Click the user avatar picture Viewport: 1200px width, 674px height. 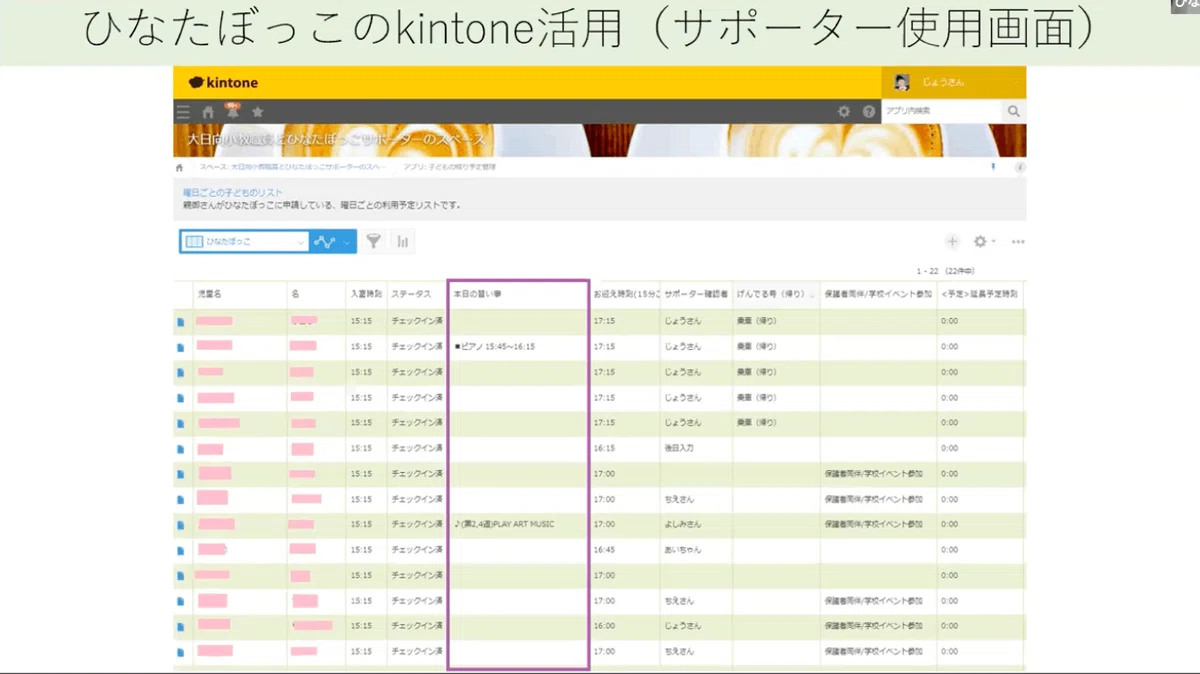pos(902,82)
